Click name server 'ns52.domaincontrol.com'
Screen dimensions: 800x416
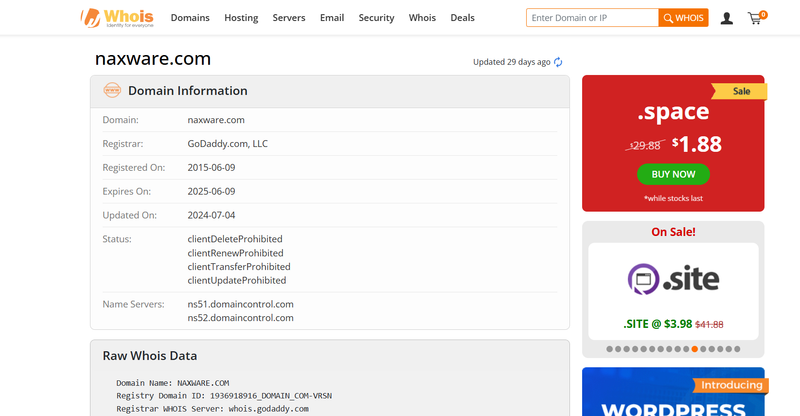click(x=240, y=318)
